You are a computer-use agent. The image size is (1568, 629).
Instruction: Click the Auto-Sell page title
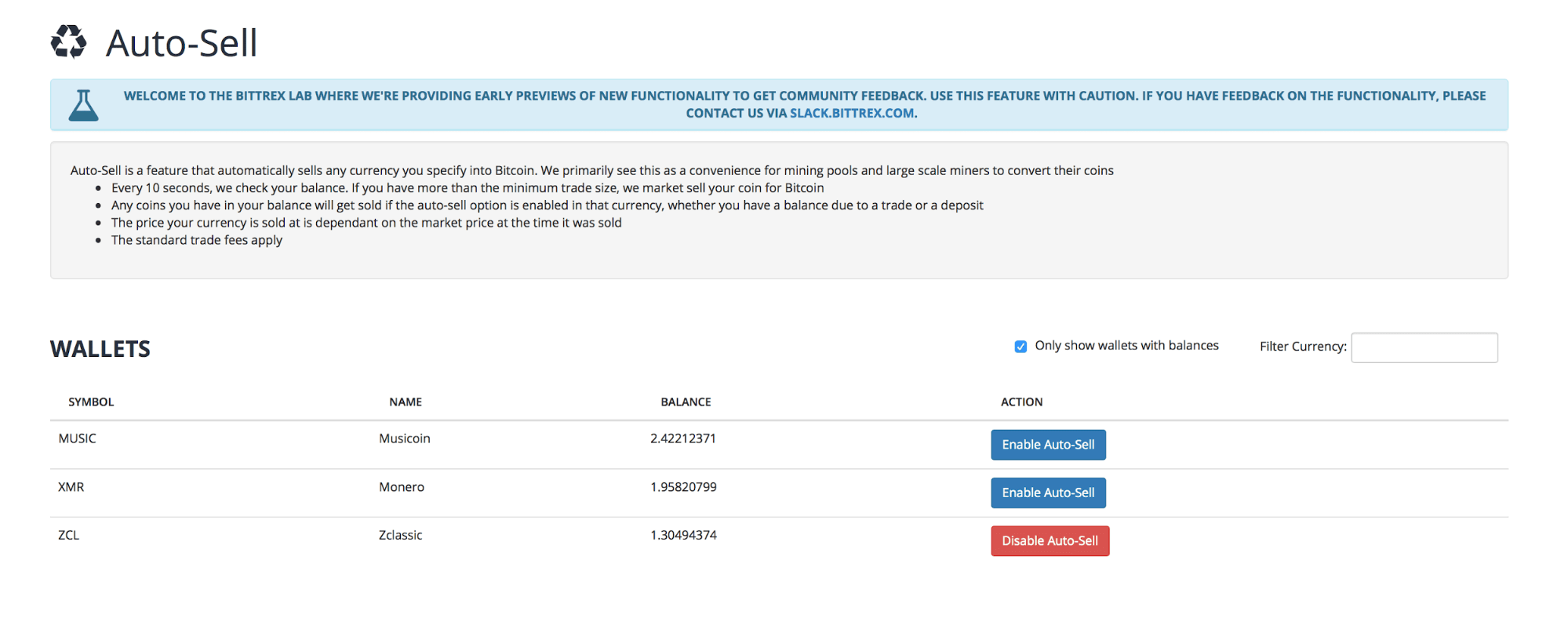click(181, 43)
